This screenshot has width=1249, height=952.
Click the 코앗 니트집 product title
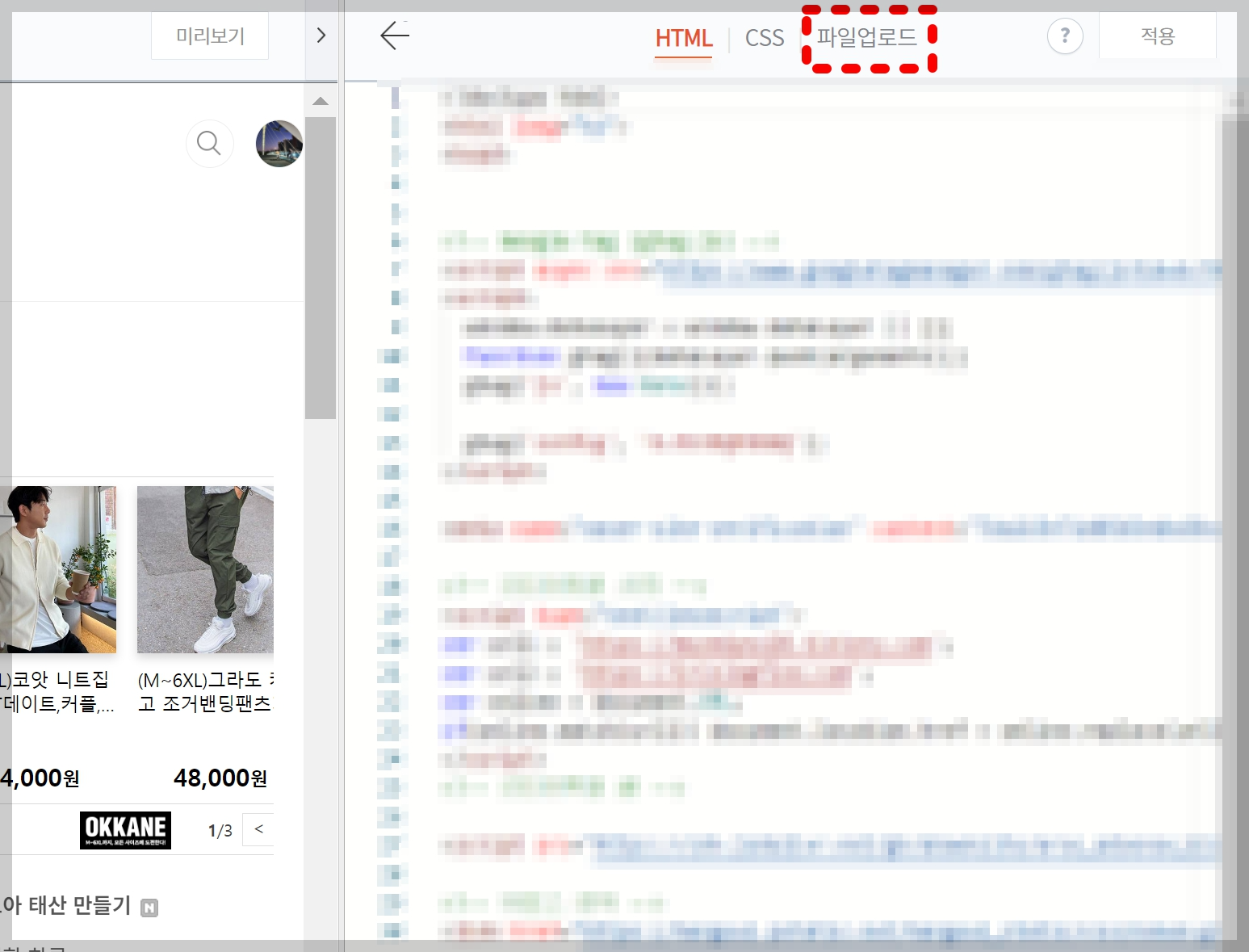click(x=57, y=692)
